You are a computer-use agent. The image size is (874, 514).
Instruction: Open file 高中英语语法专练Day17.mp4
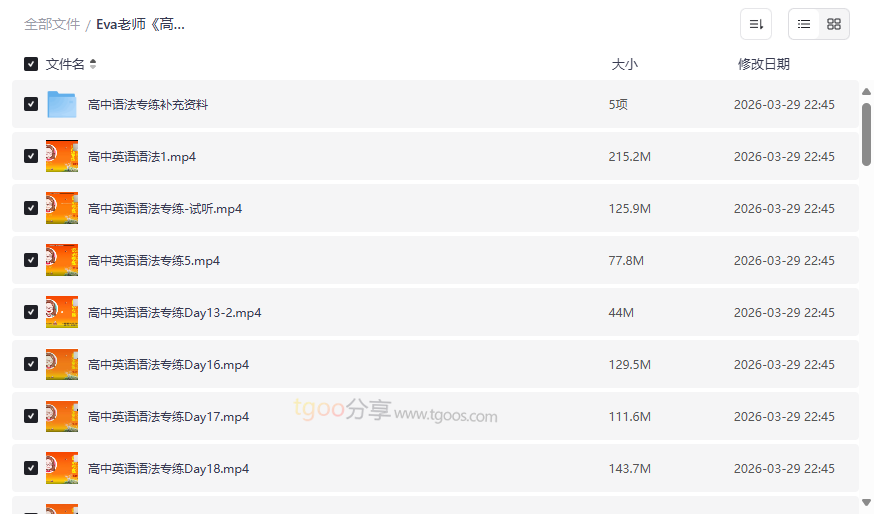(x=169, y=416)
